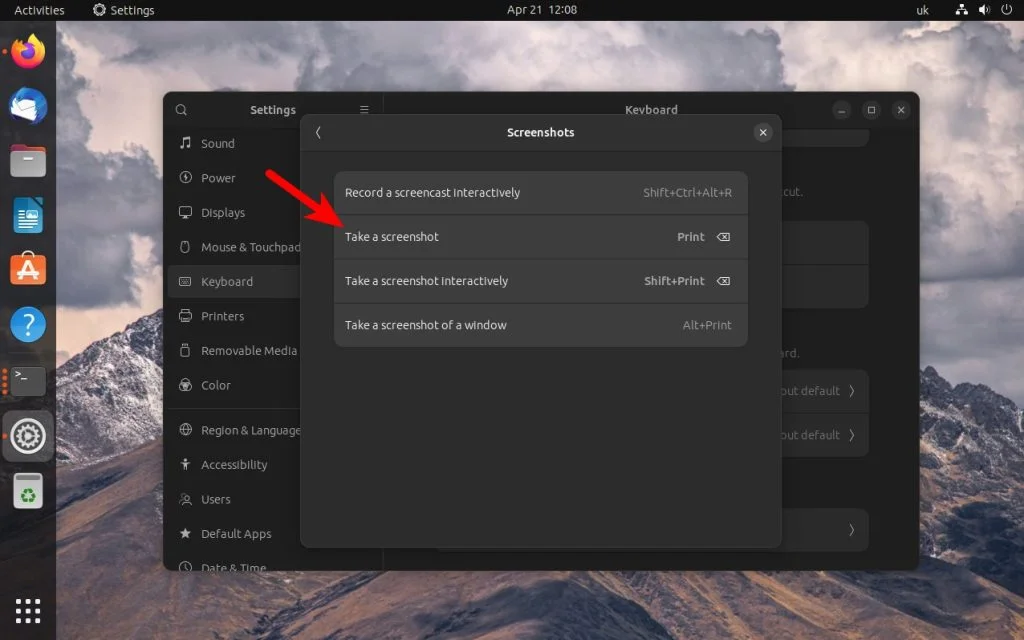Open the hamburger menu in Settings header

[364, 109]
